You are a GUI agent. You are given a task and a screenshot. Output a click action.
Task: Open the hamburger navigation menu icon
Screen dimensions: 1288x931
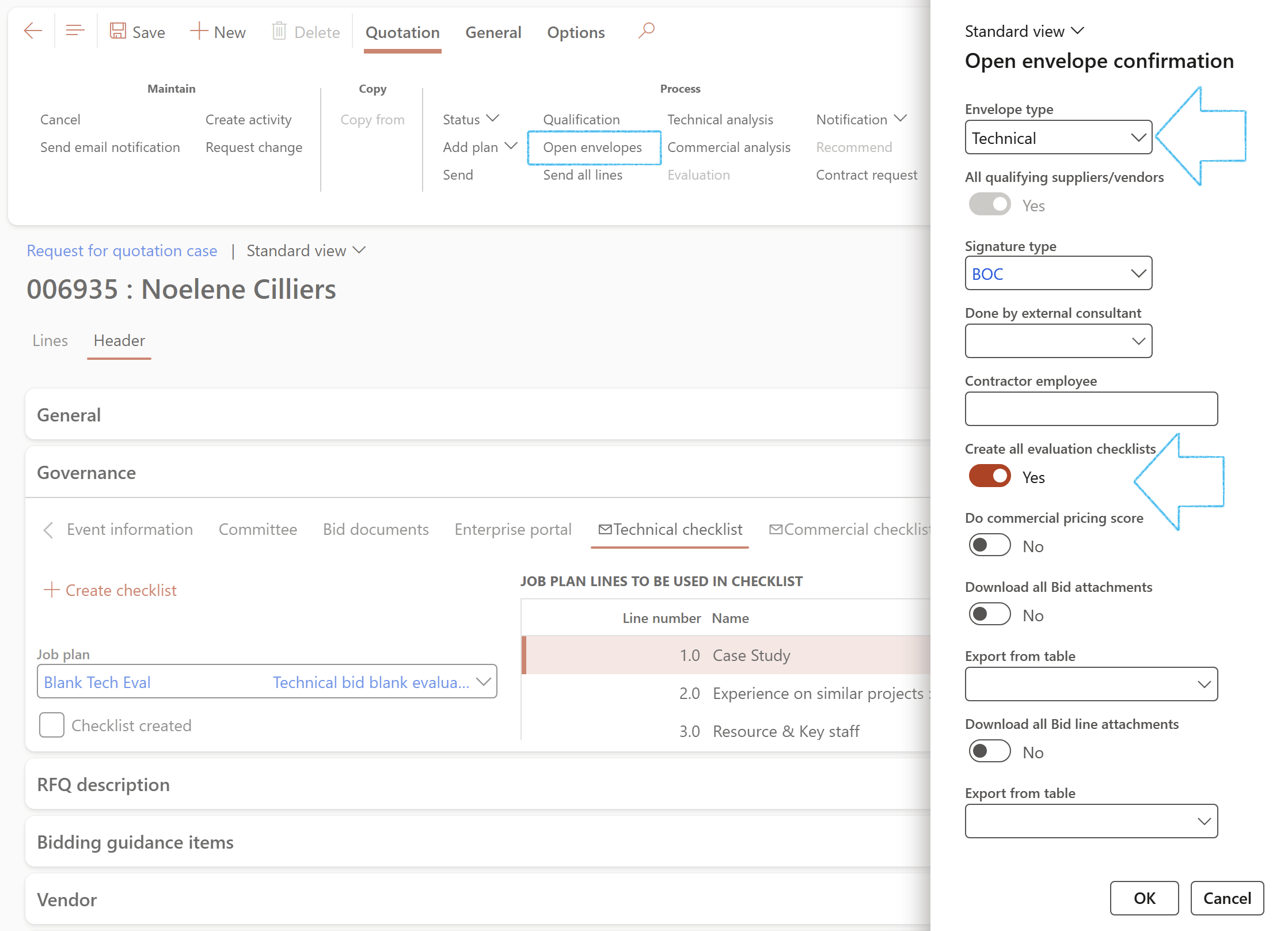pyautogui.click(x=75, y=31)
